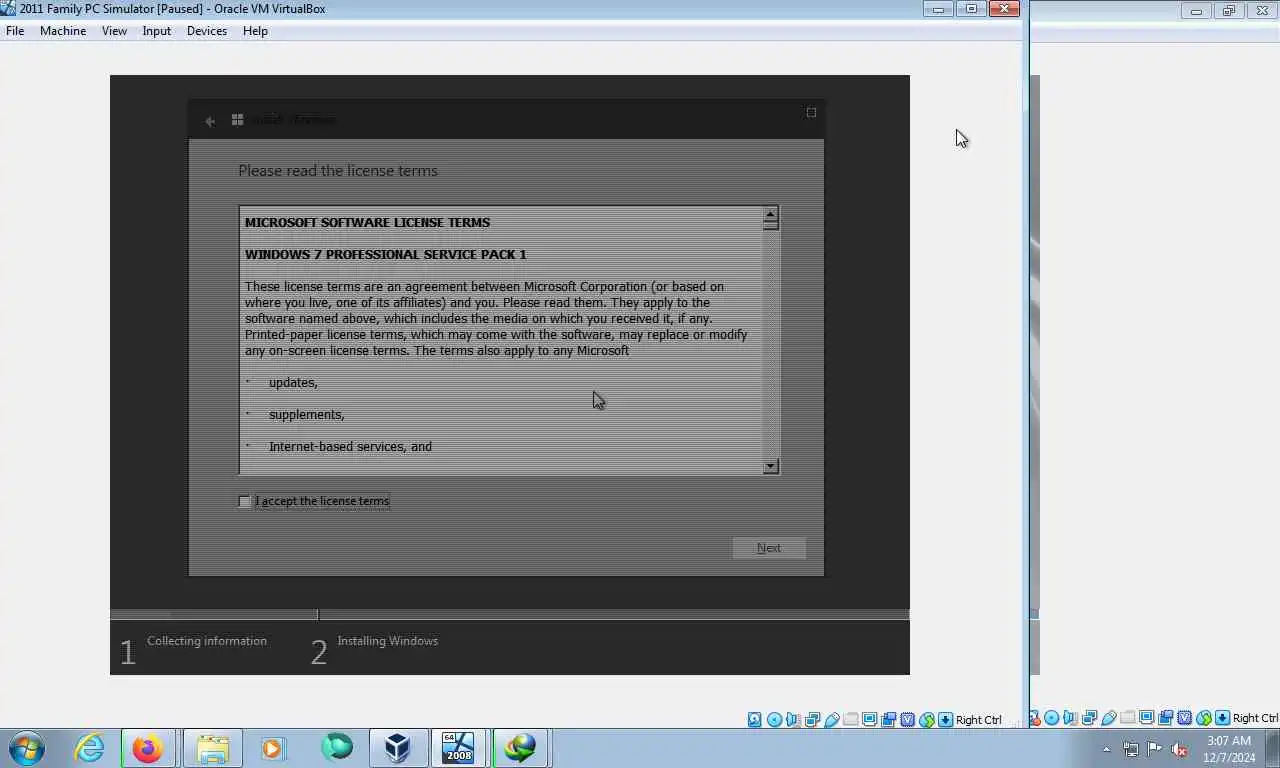Click the 'Right Ctrl' label in the background VM window
This screenshot has width=1280, height=768.
[1256, 718]
